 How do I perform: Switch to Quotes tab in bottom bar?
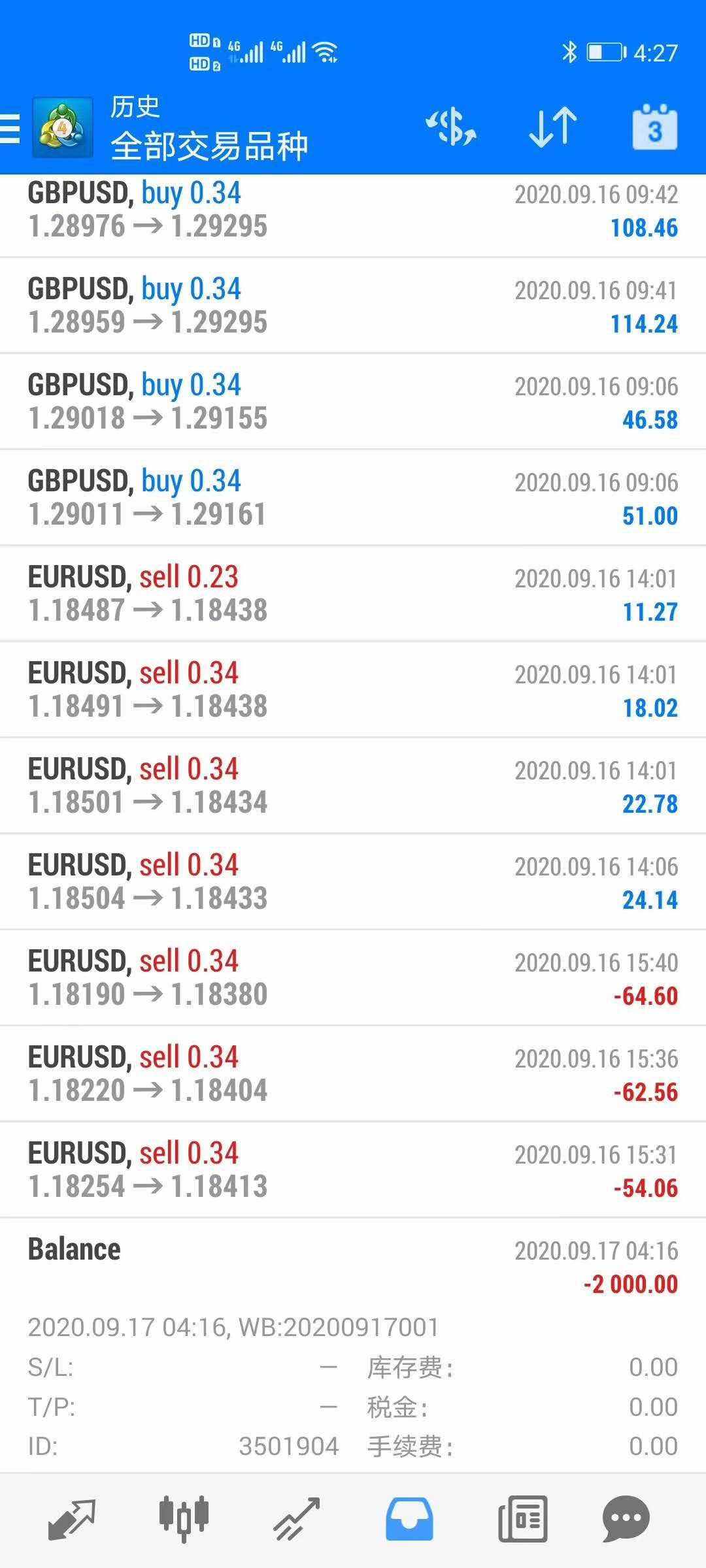click(72, 1519)
